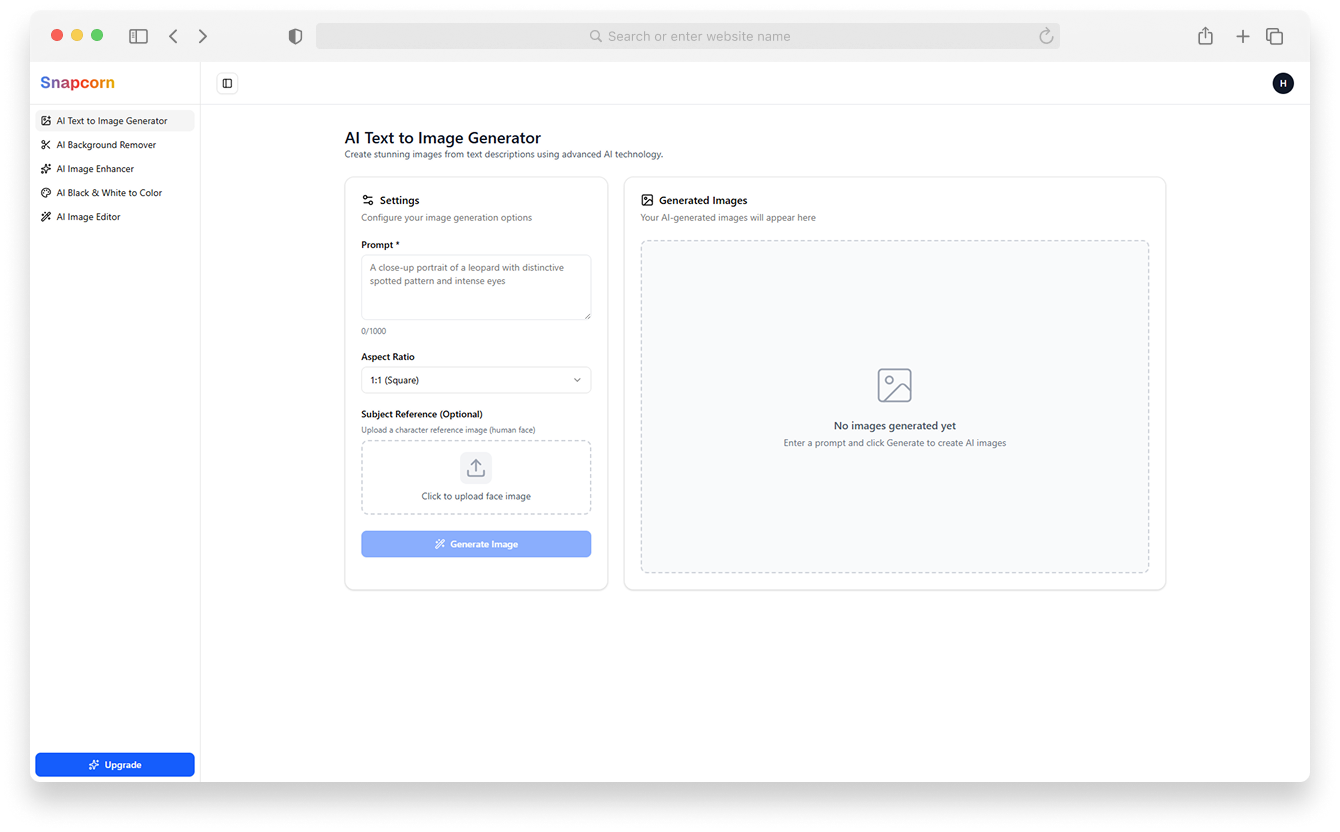This screenshot has width=1340, height=832.
Task: Go back with the Safari back arrow
Action: pos(173,36)
